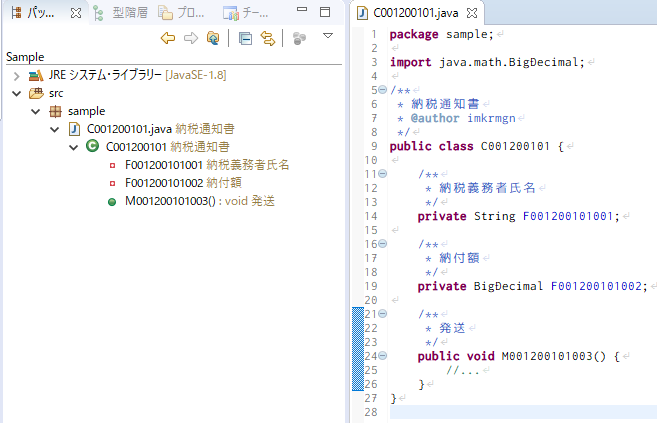Select the green class icon for C001200101
657x423 pixels.
(x=92, y=146)
